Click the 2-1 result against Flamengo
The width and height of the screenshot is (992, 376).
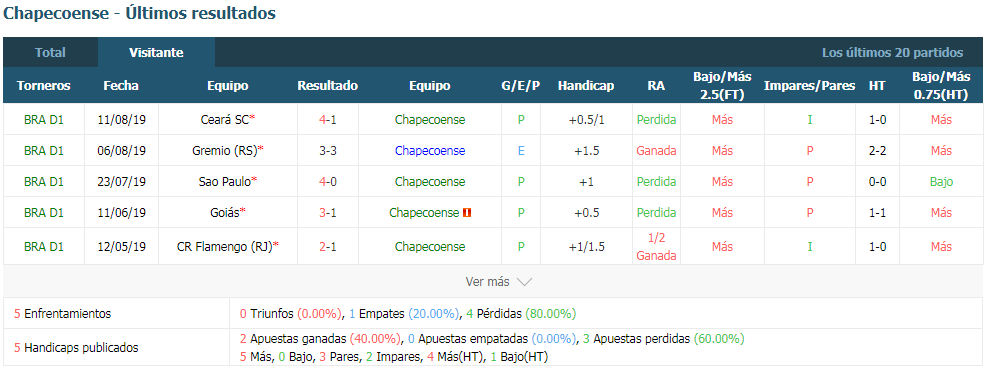pos(328,247)
